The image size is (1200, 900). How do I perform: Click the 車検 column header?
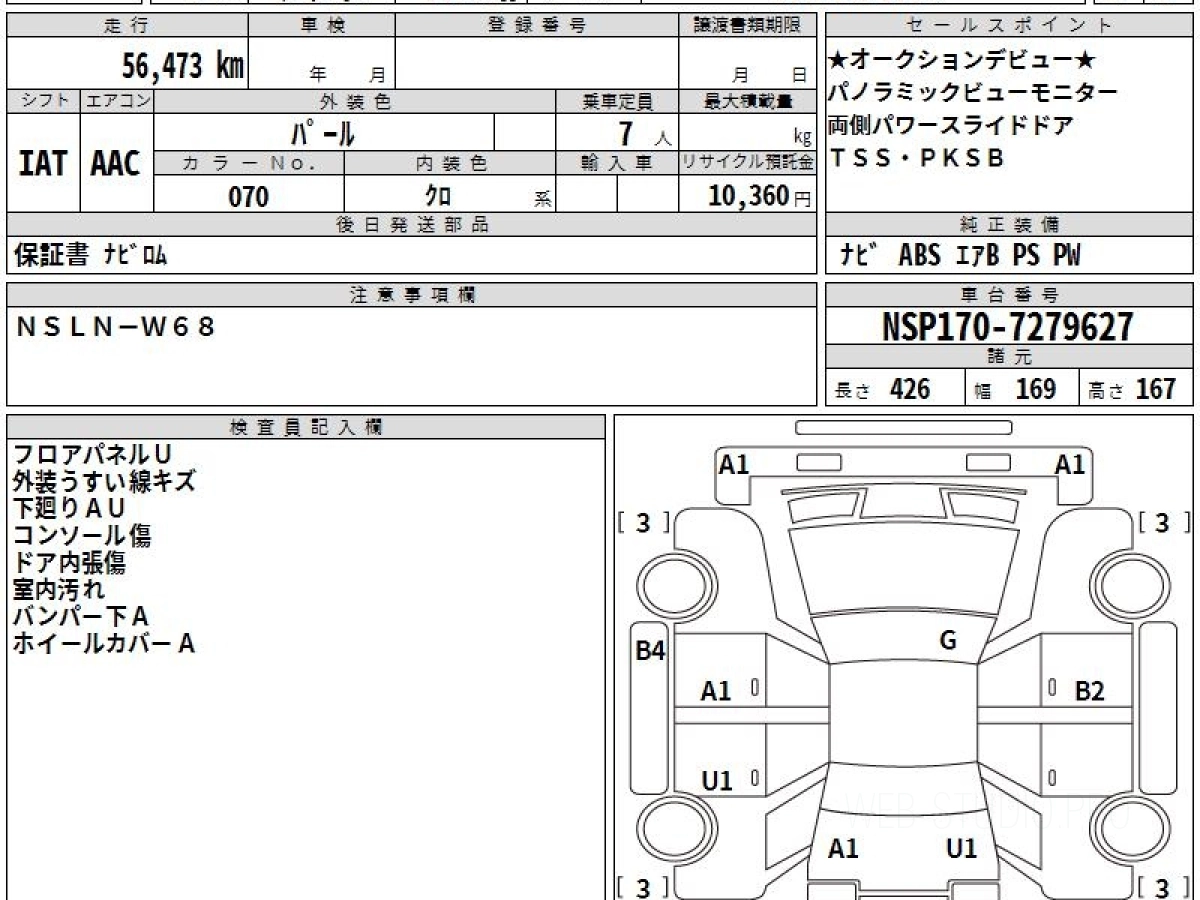[x=322, y=26]
